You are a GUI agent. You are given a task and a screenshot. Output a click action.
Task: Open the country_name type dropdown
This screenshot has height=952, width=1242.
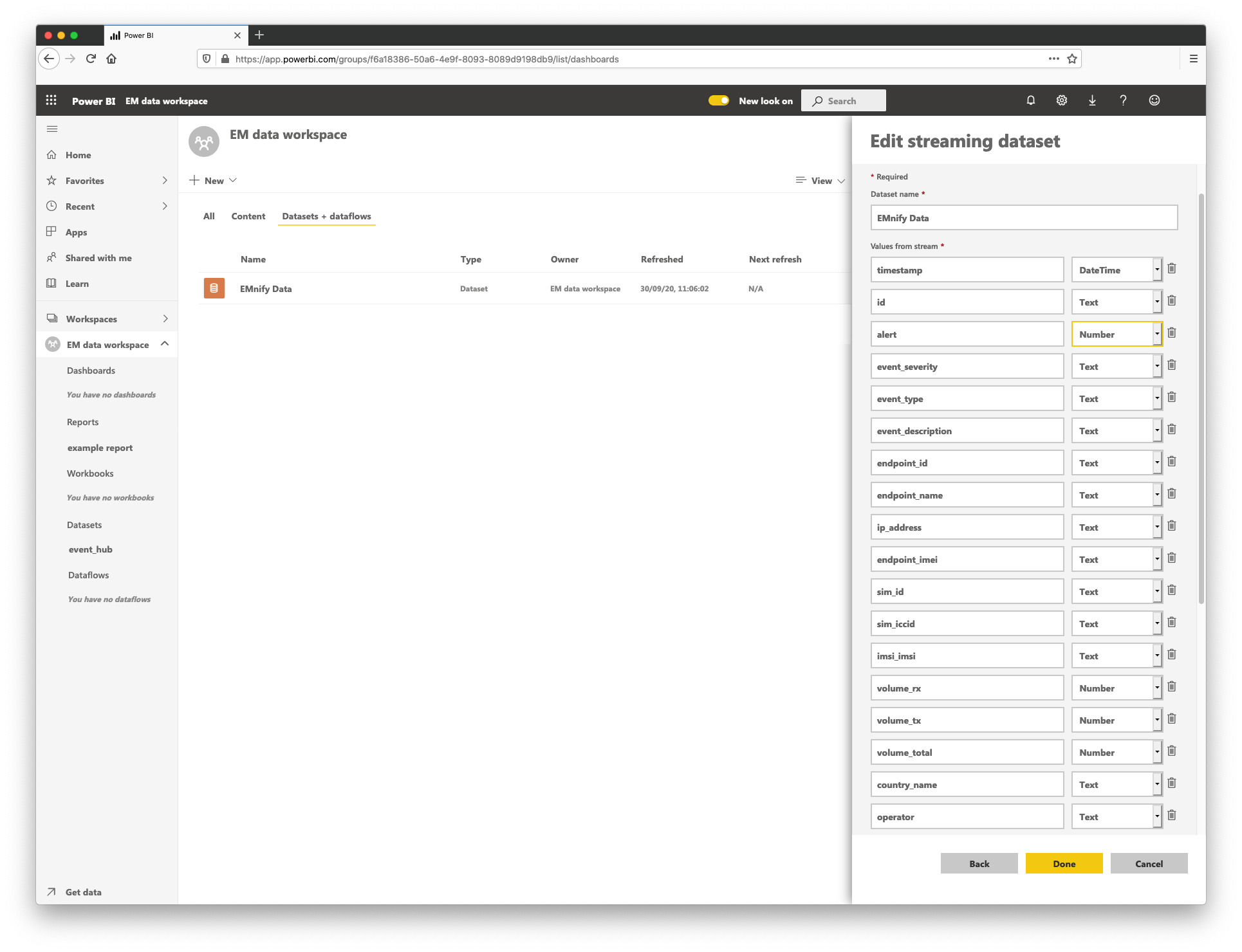pos(1117,784)
